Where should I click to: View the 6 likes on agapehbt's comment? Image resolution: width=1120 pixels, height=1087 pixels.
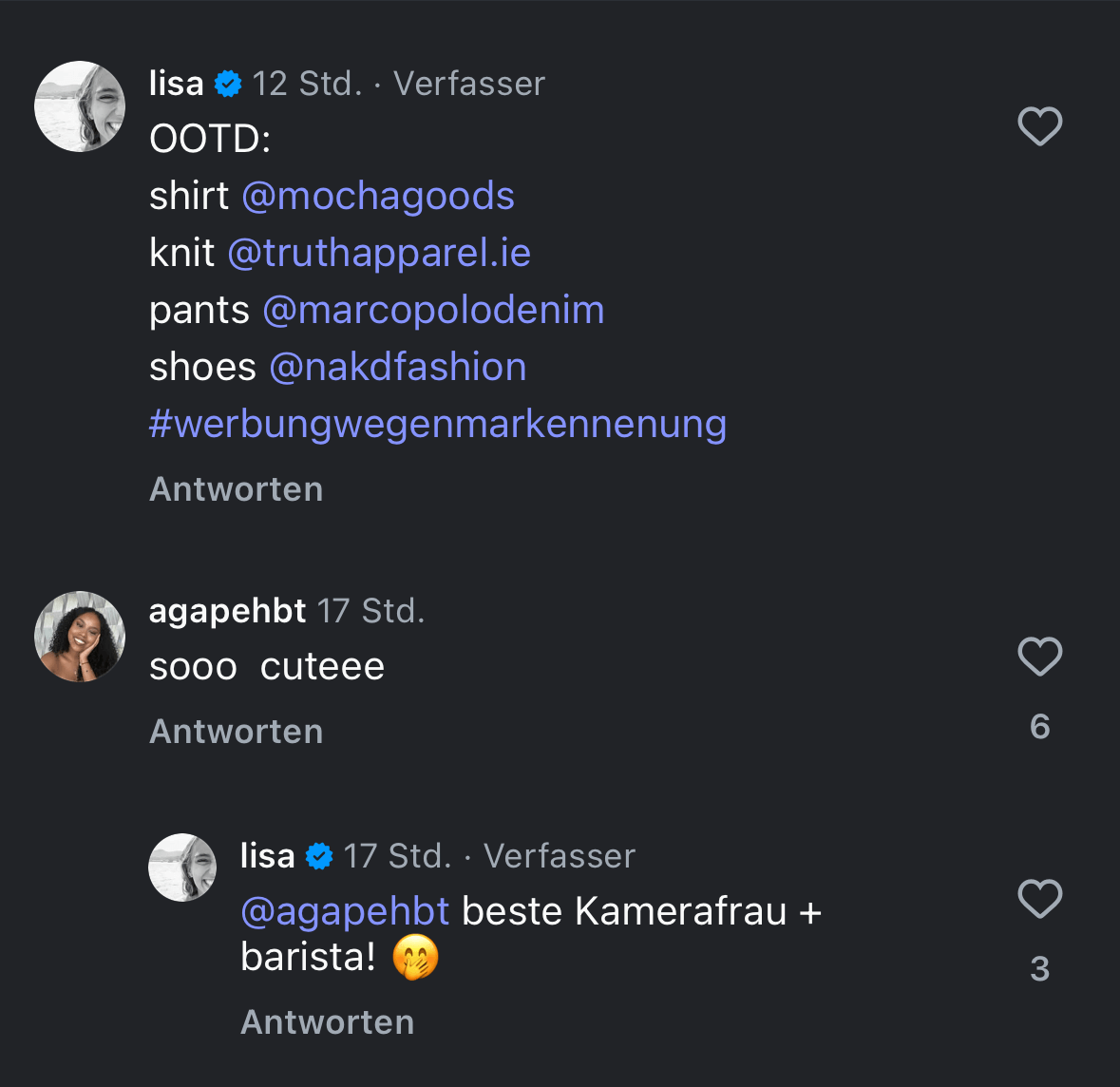pos(1039,727)
